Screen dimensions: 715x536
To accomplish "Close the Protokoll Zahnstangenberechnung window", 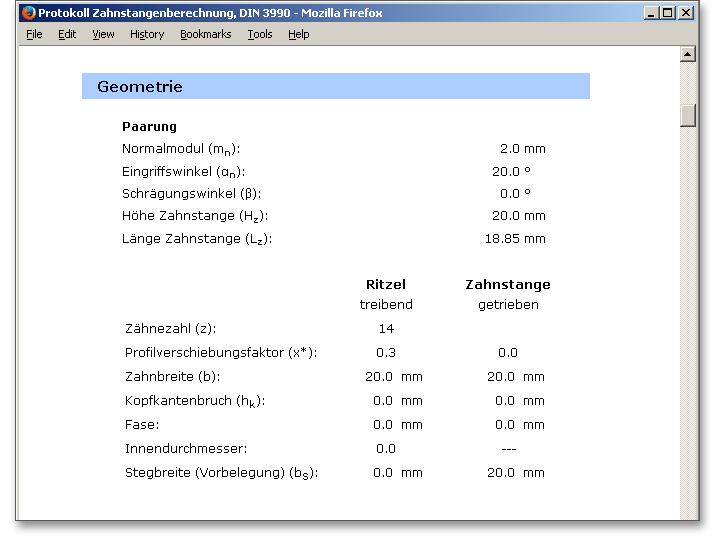I will (685, 13).
